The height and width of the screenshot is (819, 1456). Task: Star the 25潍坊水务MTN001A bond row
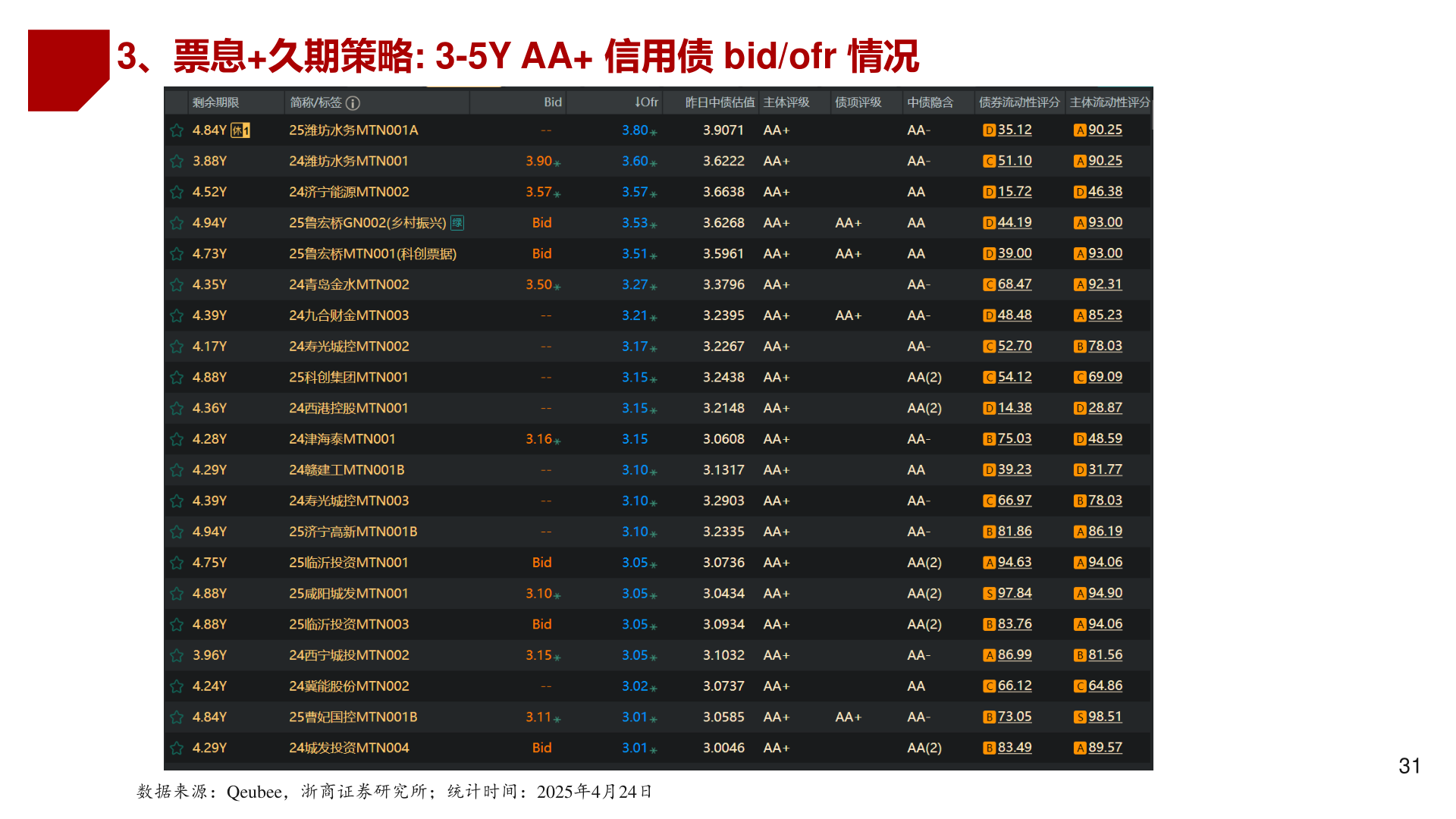tap(177, 130)
